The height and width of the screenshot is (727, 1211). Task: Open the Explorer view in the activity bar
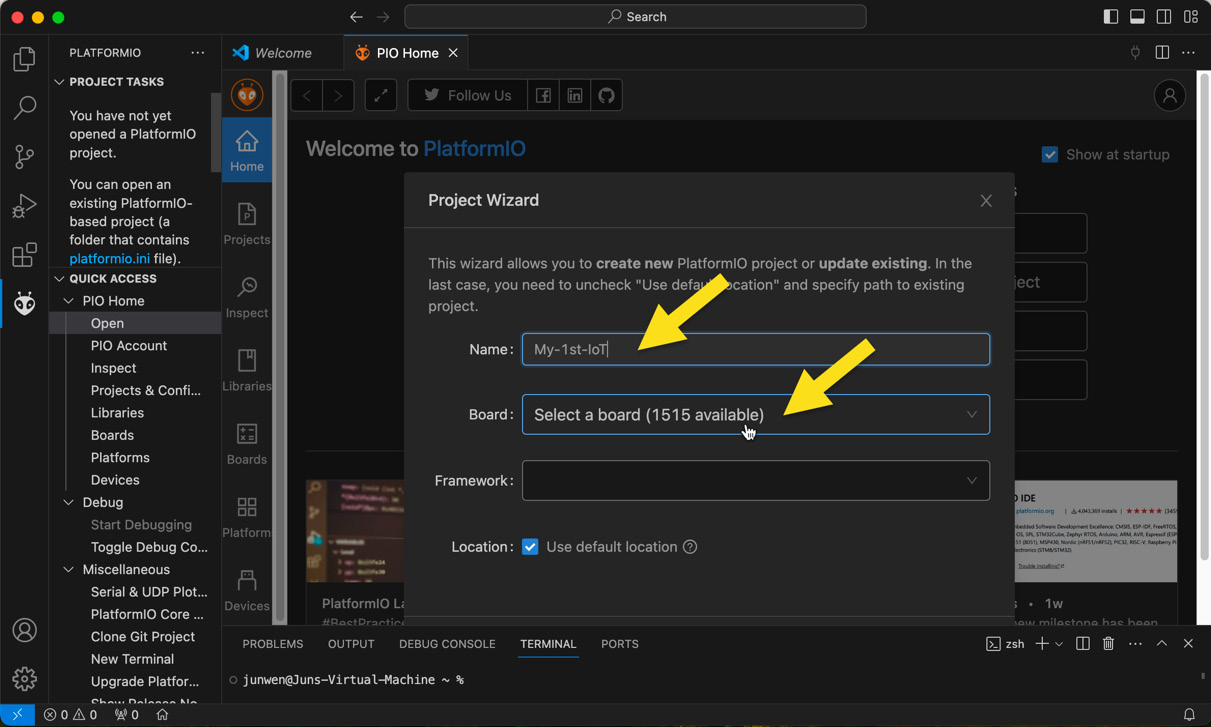(24, 59)
